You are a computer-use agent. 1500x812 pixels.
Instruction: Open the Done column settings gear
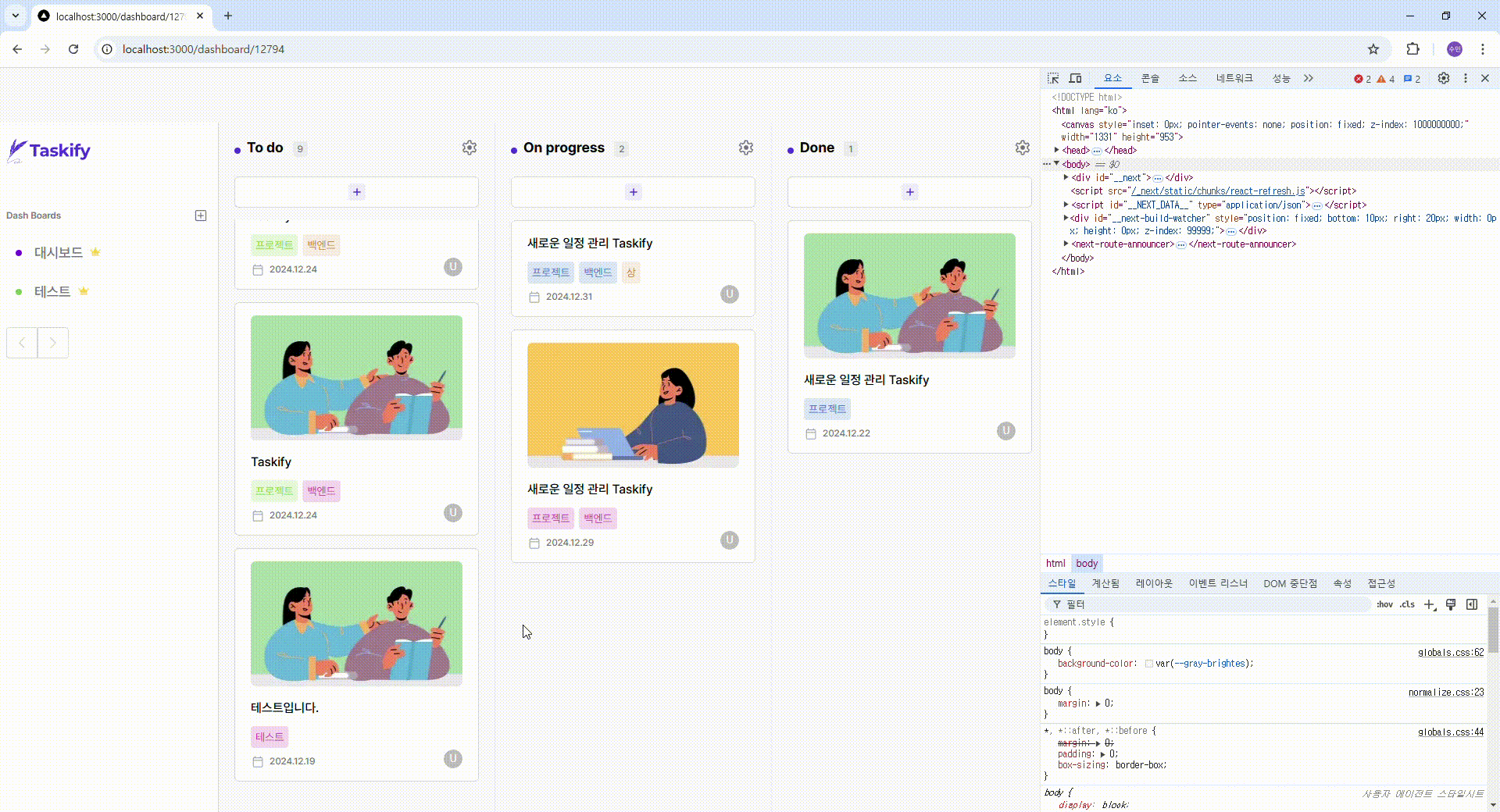coord(1023,148)
